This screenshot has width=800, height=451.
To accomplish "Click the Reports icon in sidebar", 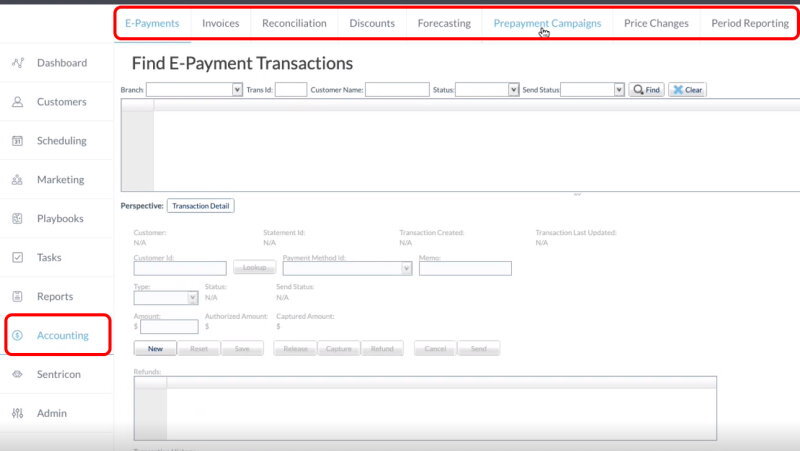I will click(x=18, y=297).
